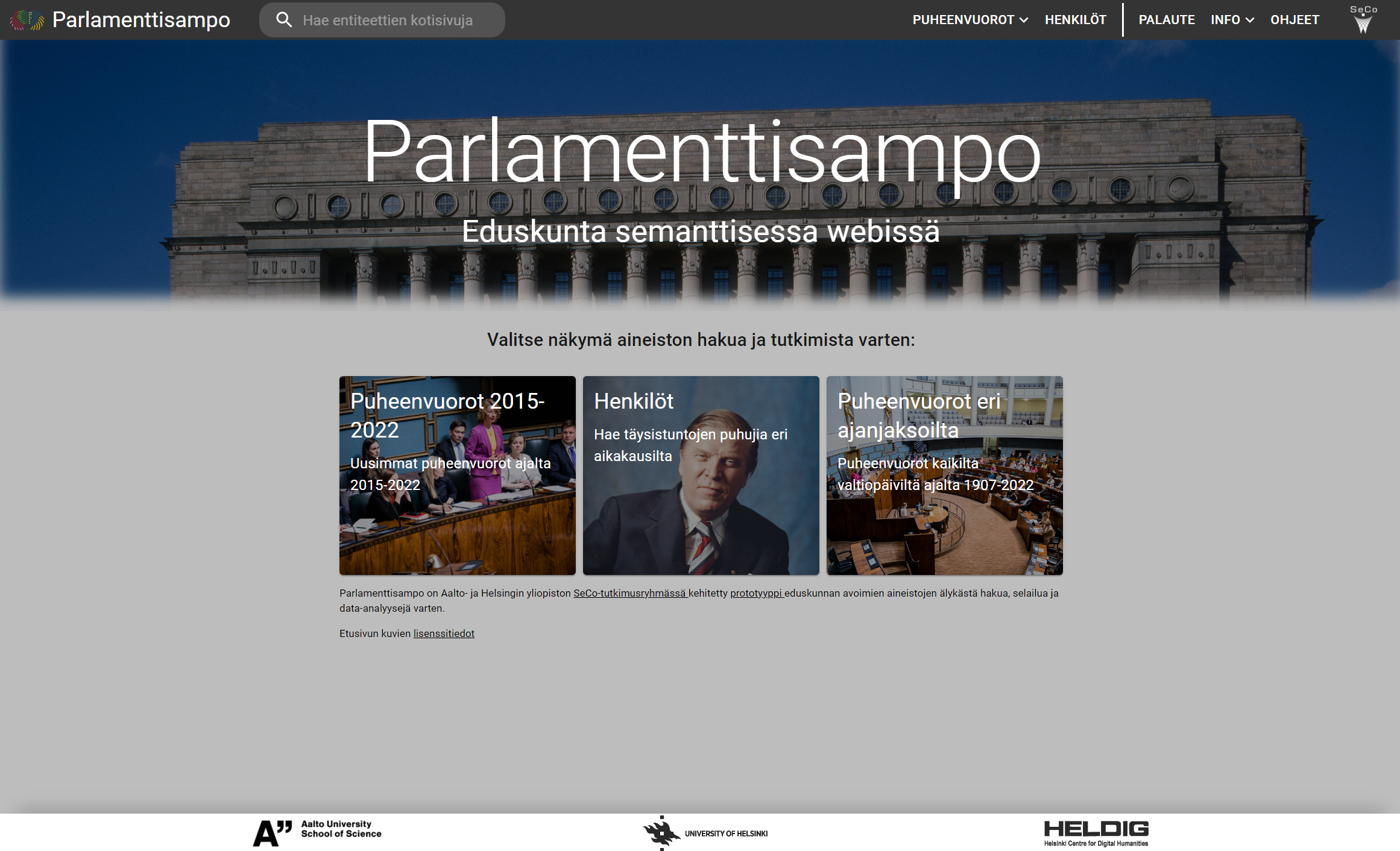The width and height of the screenshot is (1400, 851).
Task: Click the University of Helsinki logo
Action: 705,833
